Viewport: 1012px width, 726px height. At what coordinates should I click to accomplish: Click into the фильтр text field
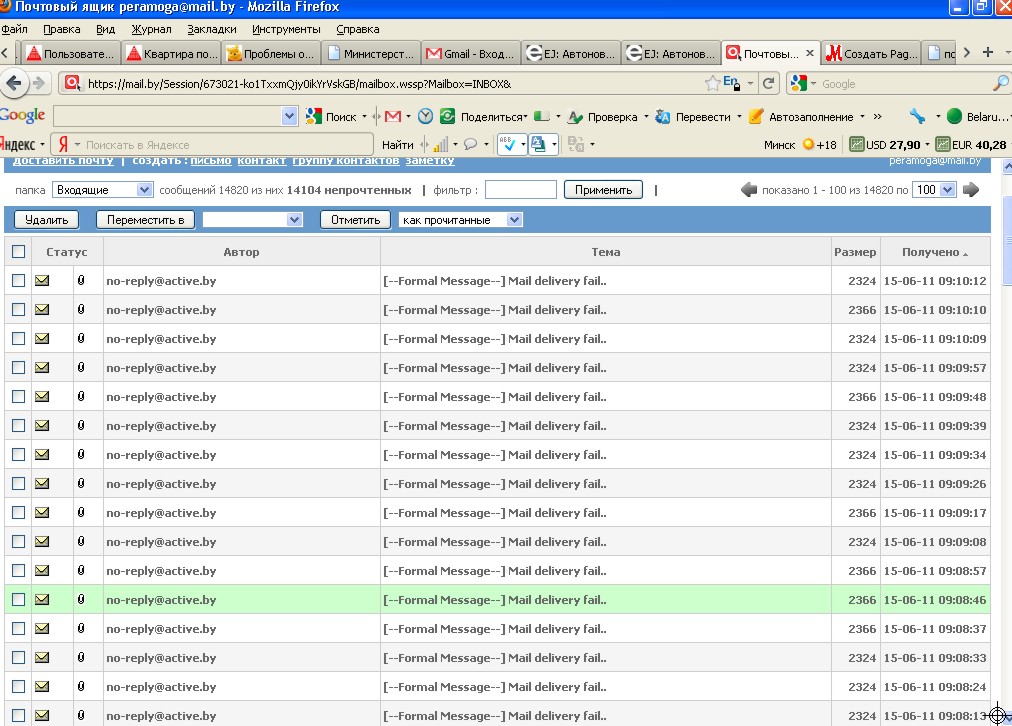coord(520,190)
